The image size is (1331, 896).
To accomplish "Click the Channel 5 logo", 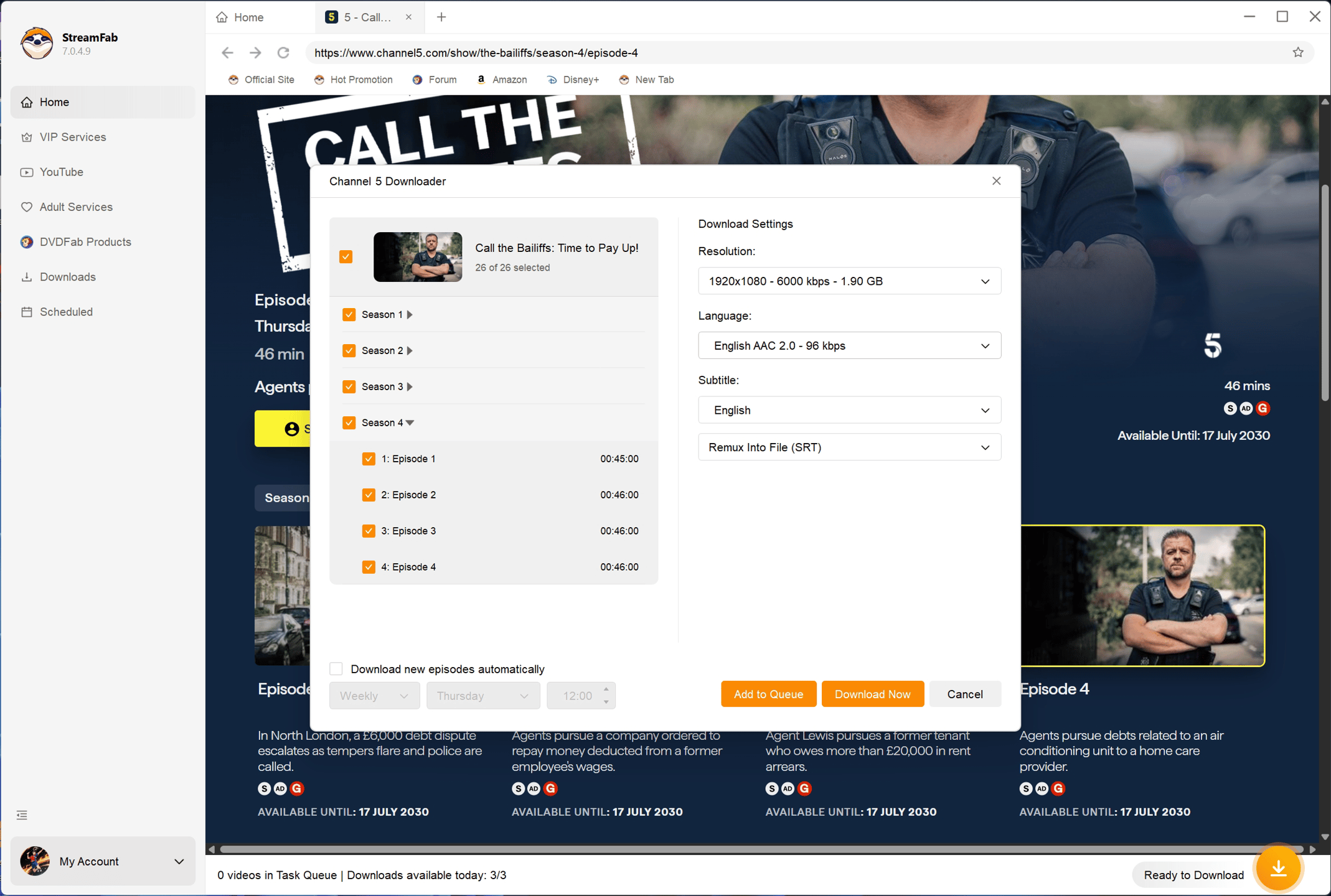I will [1213, 345].
